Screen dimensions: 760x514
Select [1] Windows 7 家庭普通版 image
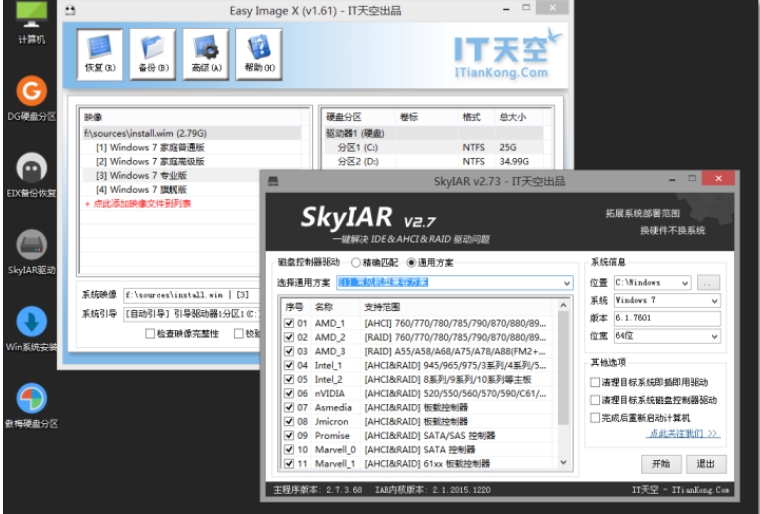[x=150, y=147]
